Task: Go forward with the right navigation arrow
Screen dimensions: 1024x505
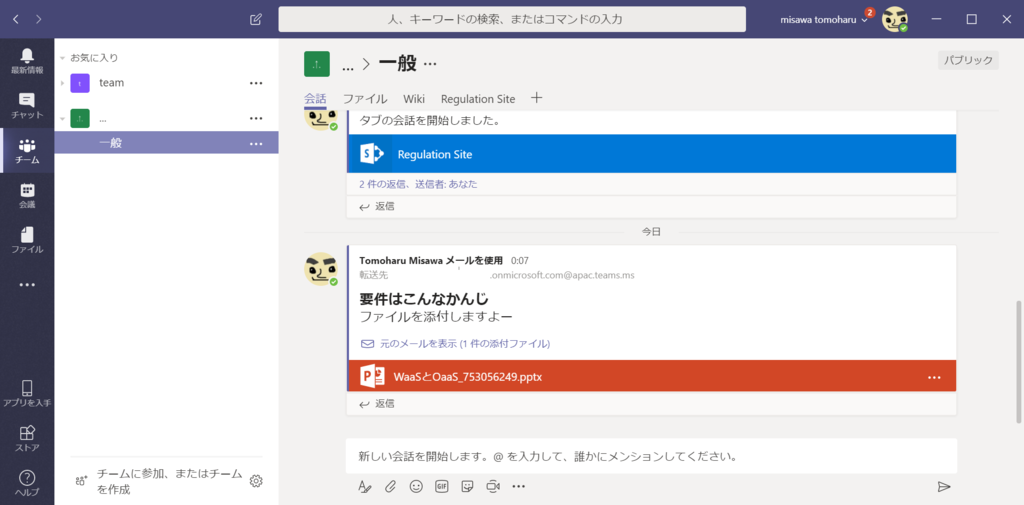Action: tap(39, 19)
